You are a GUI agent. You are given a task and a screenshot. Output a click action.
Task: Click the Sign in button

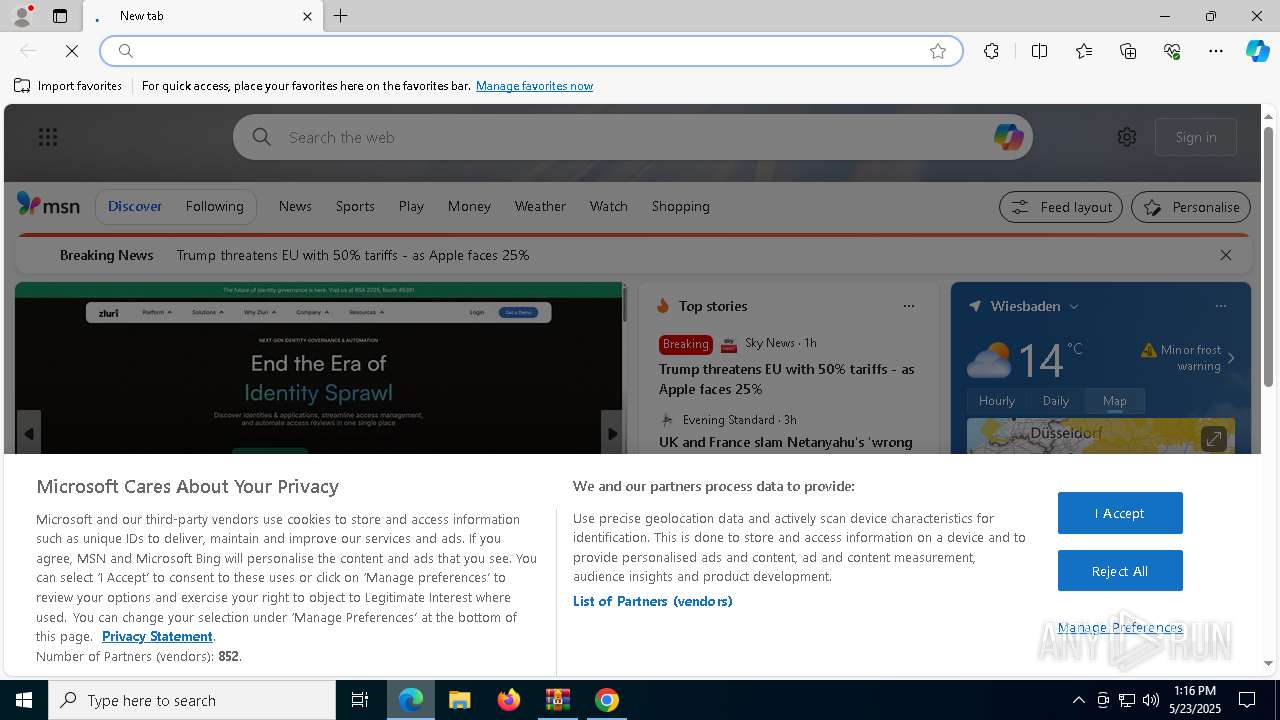click(x=1196, y=137)
